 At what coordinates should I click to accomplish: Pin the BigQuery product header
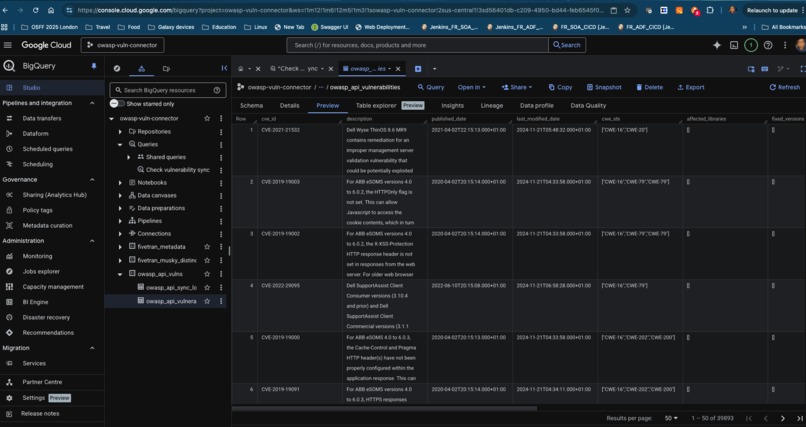coord(94,66)
